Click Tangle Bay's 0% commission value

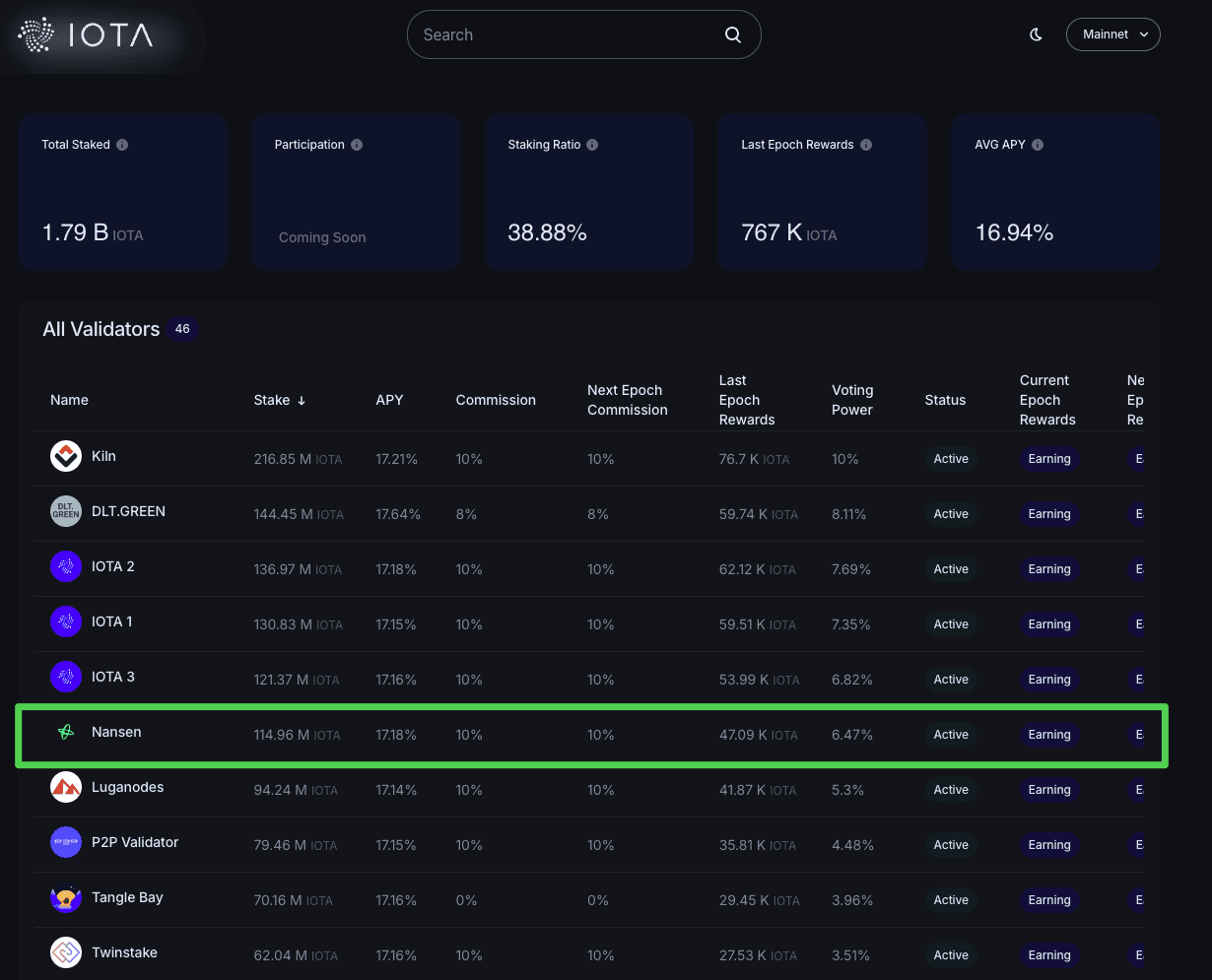pos(466,900)
